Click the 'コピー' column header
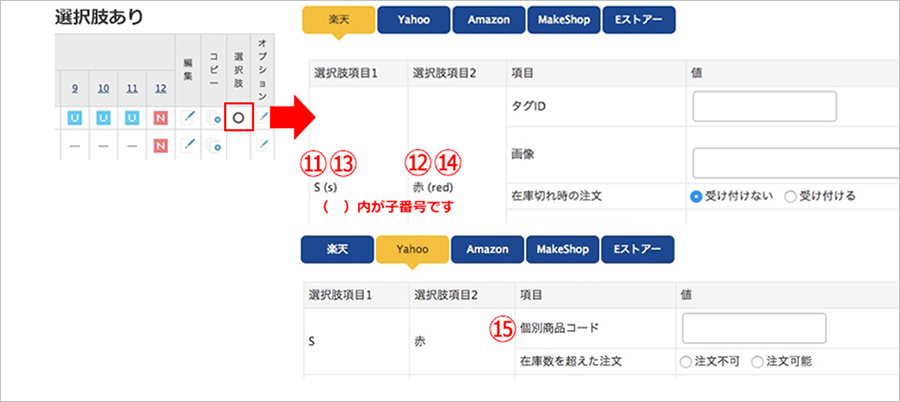The height and width of the screenshot is (402, 900). [214, 67]
